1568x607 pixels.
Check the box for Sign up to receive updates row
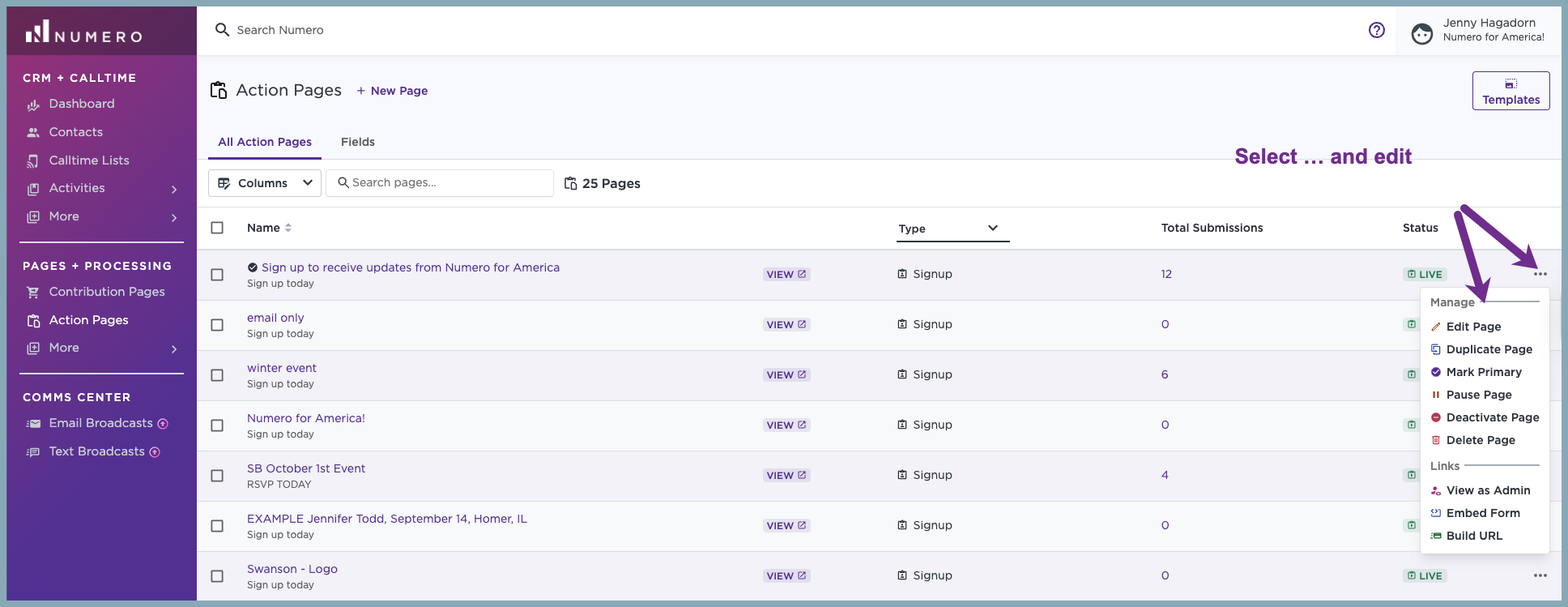[x=217, y=275]
